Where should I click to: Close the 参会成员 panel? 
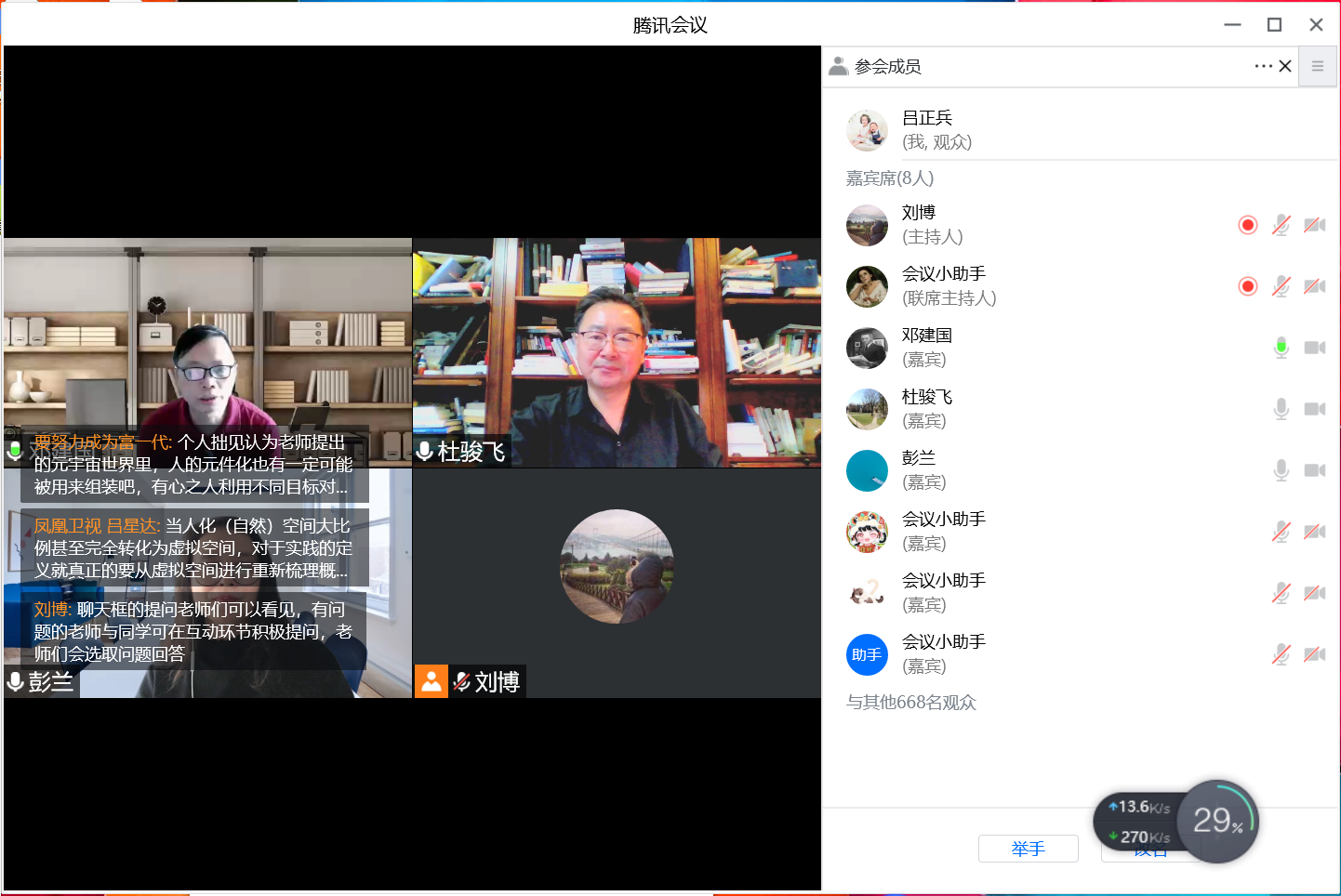pos(1285,66)
